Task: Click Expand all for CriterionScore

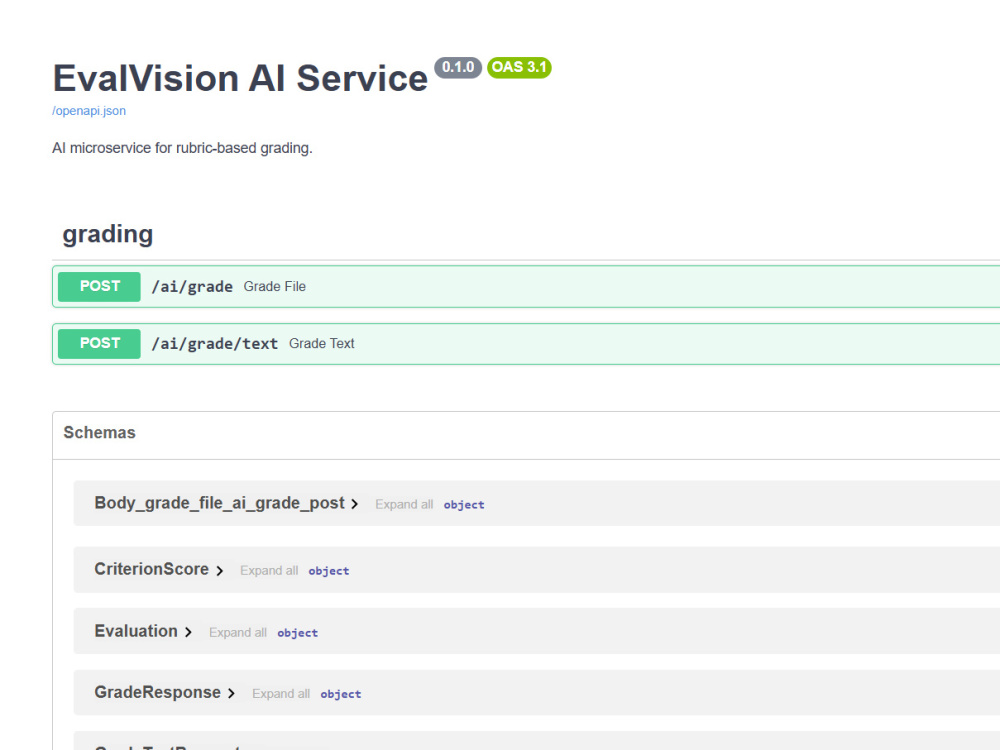Action: click(x=268, y=571)
